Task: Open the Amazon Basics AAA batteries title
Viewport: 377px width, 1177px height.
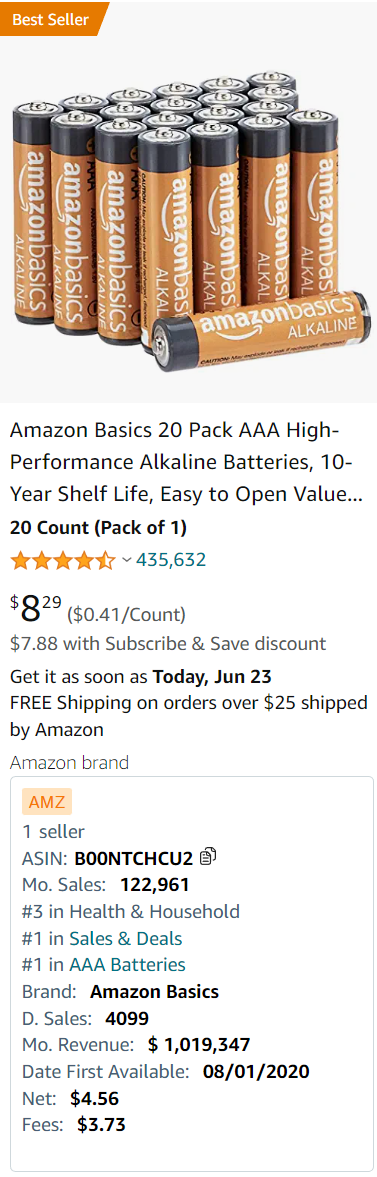Action: [x=182, y=462]
